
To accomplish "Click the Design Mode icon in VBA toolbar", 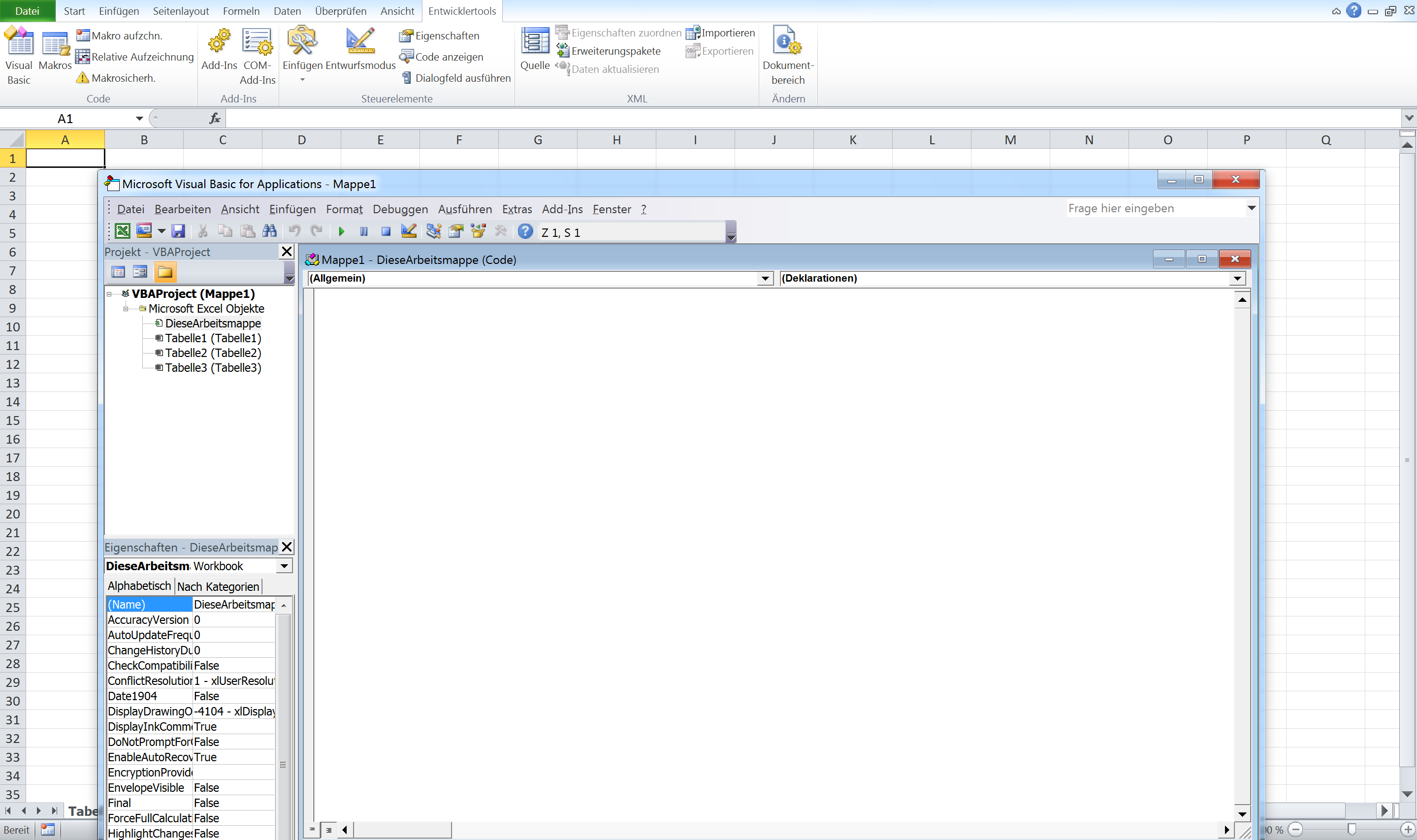I will [x=409, y=231].
